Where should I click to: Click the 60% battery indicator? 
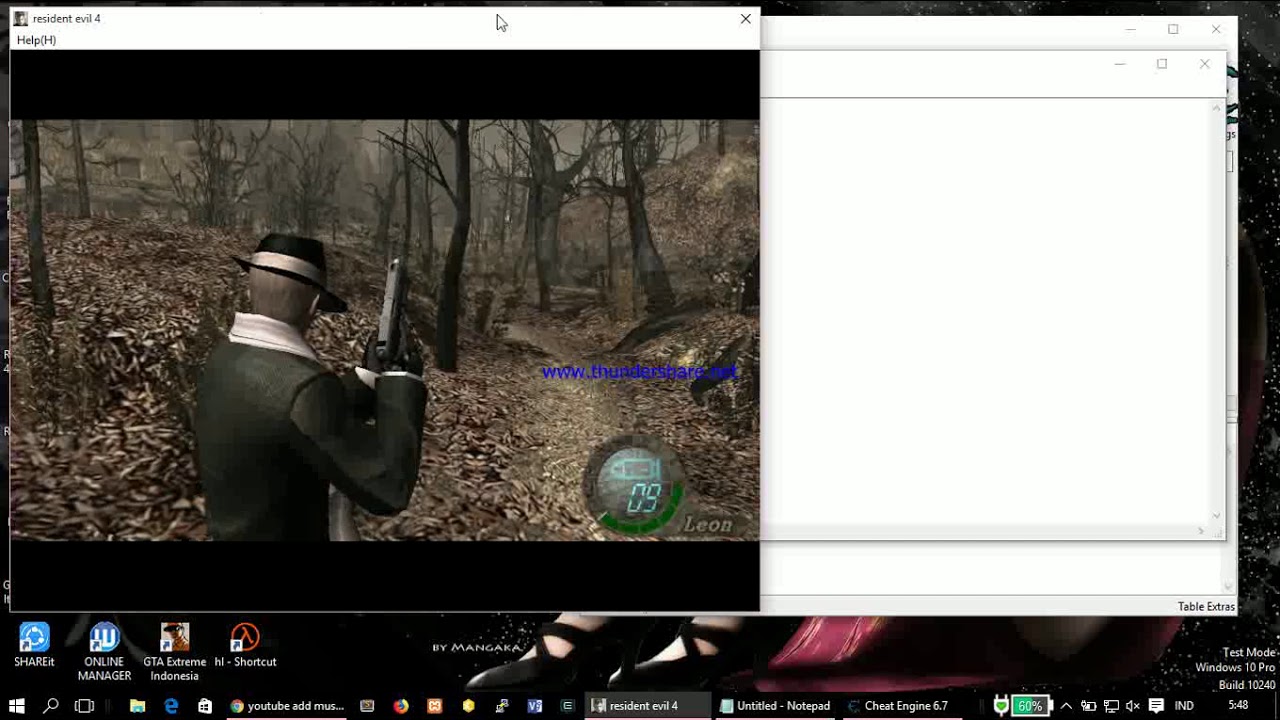pyautogui.click(x=1030, y=706)
